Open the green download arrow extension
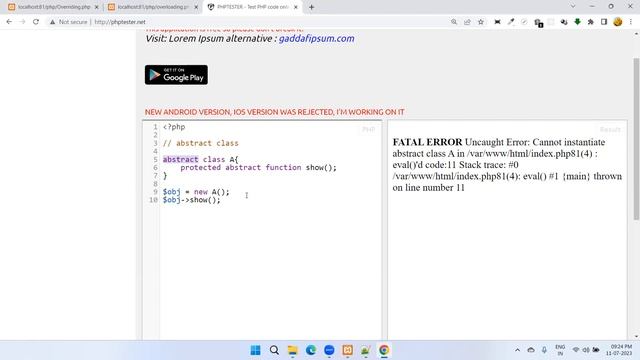 click(577, 22)
